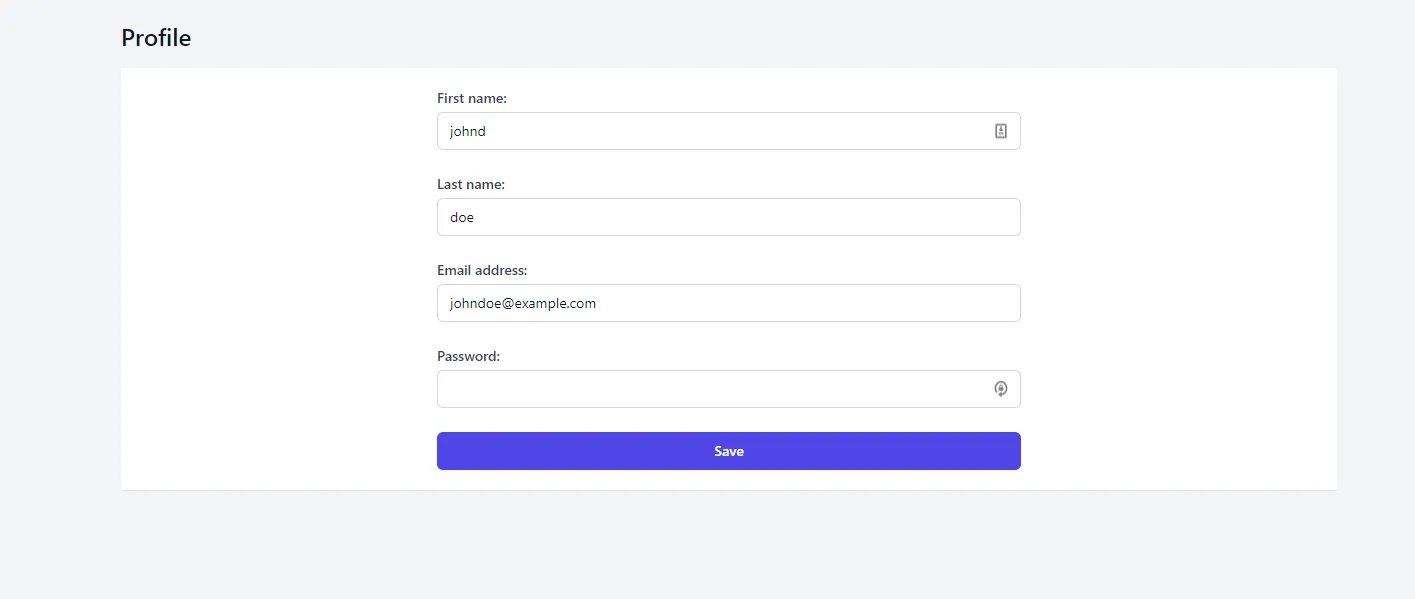Click the "First name:" label
1415x599 pixels.
(x=472, y=98)
